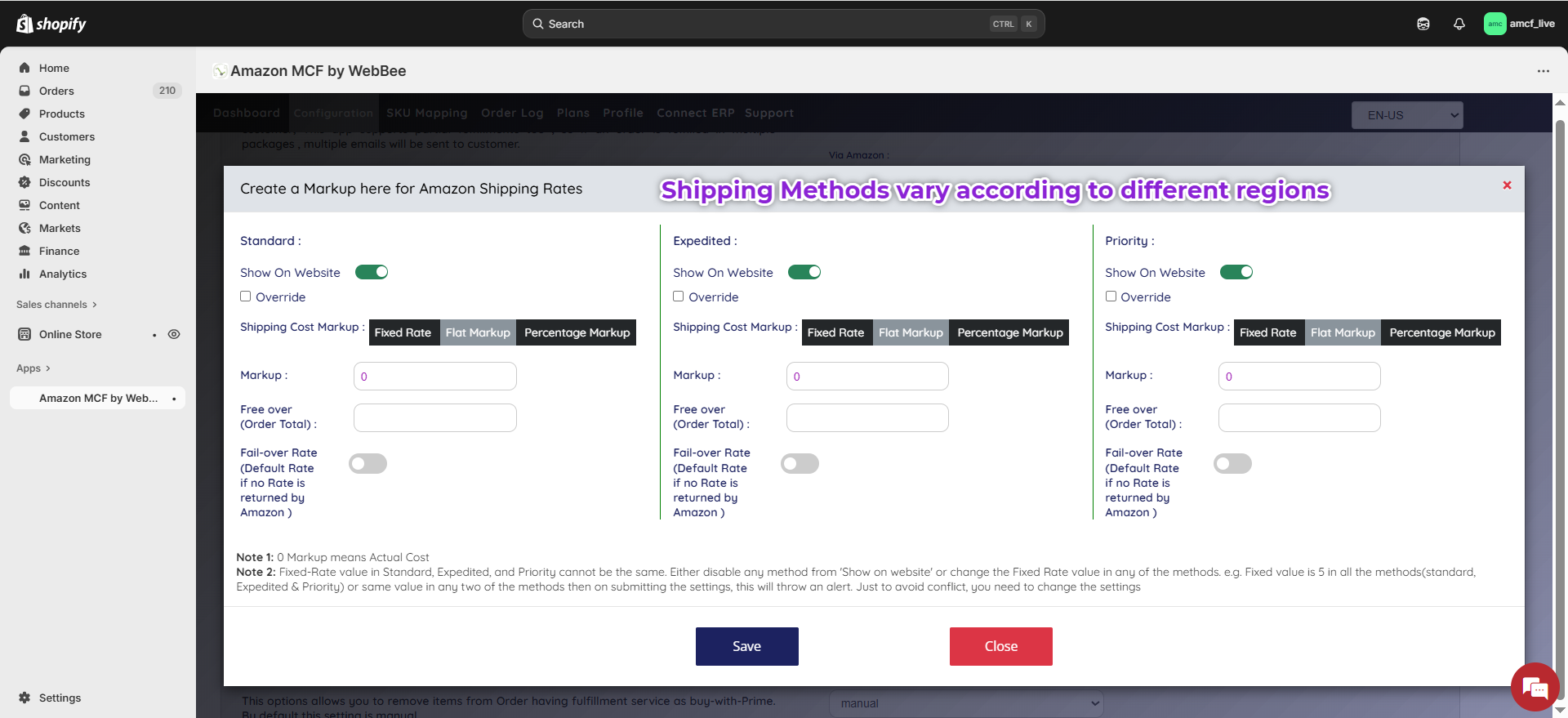Click the Settings gear icon
Screen dimensions: 1568x718
click(x=24, y=698)
